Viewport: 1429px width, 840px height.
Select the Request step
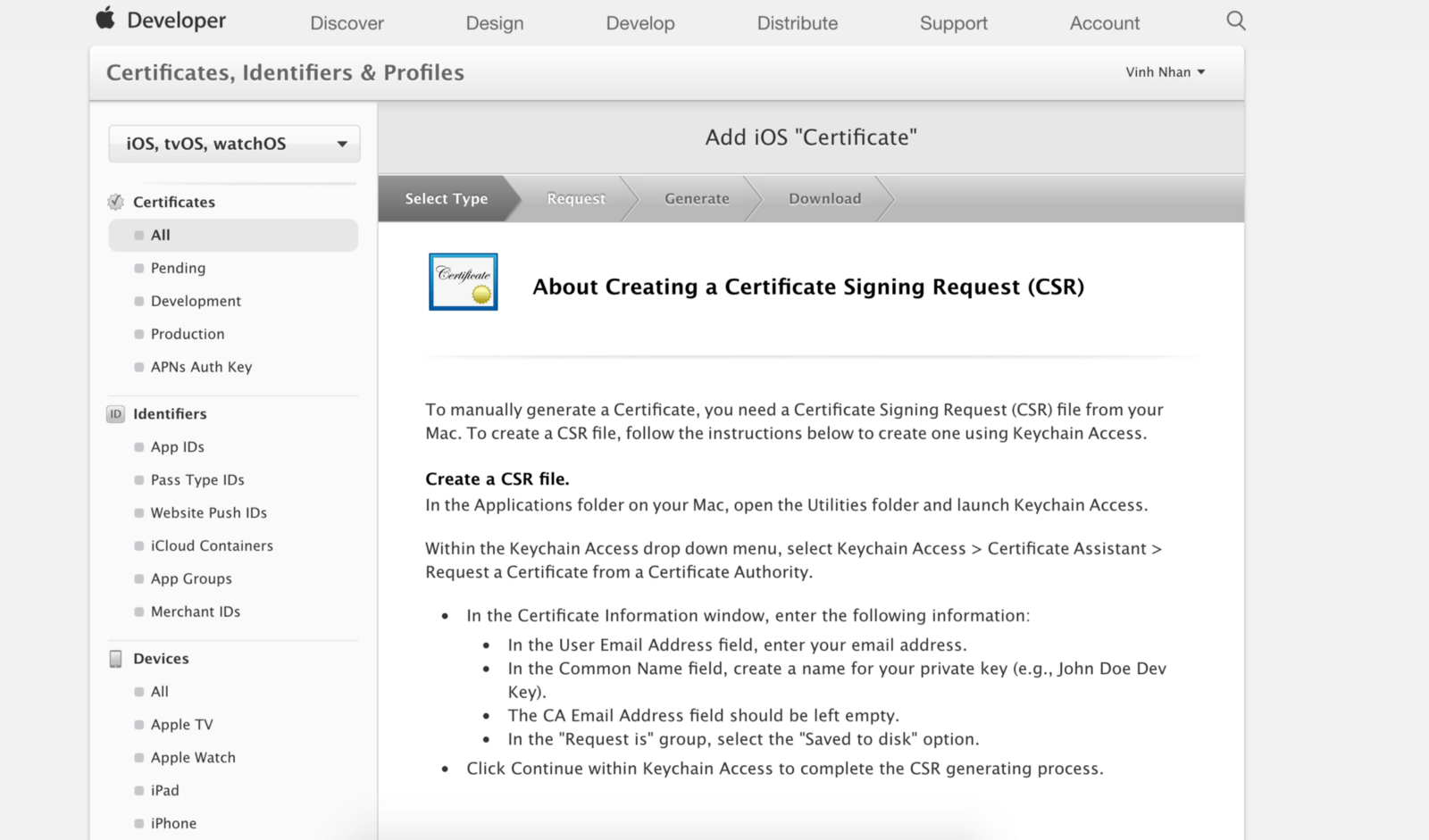click(576, 198)
